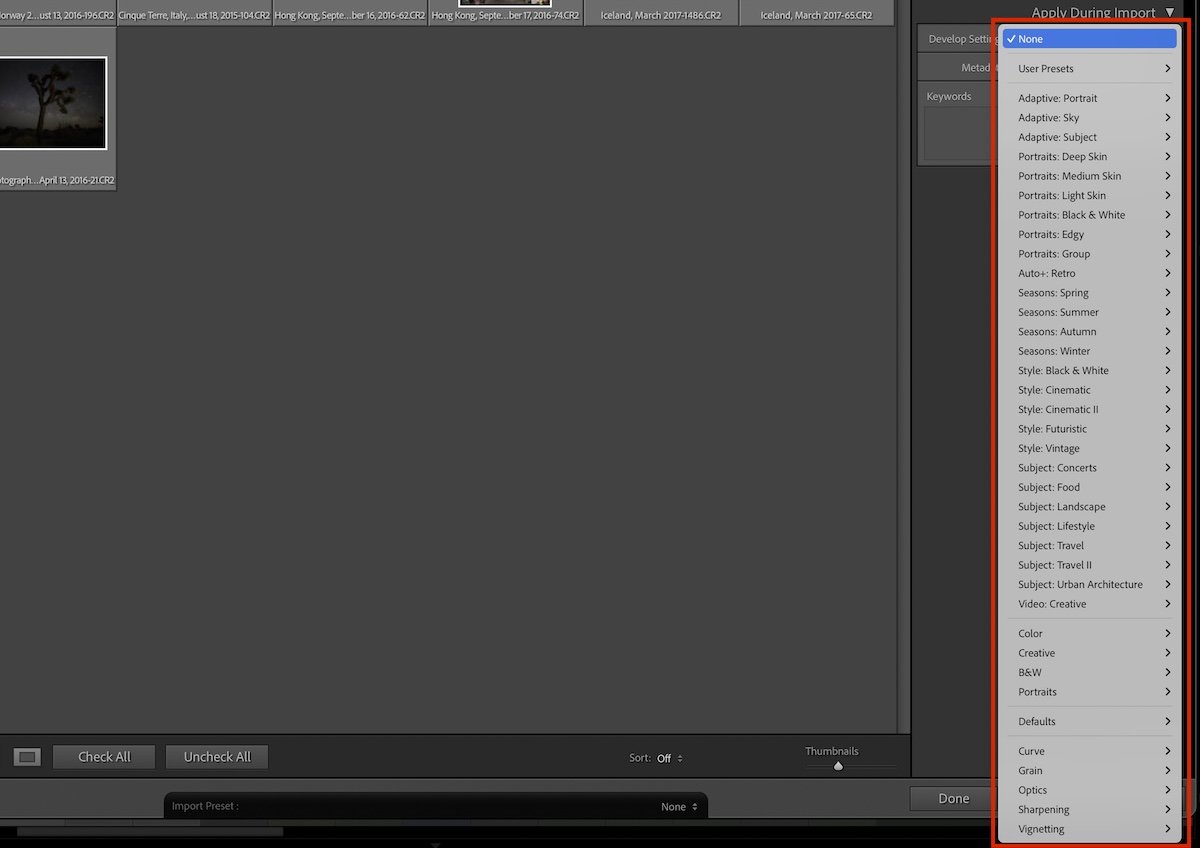Viewport: 1200px width, 848px height.
Task: Click the Apply During Import disclosure triangle
Action: [1170, 13]
